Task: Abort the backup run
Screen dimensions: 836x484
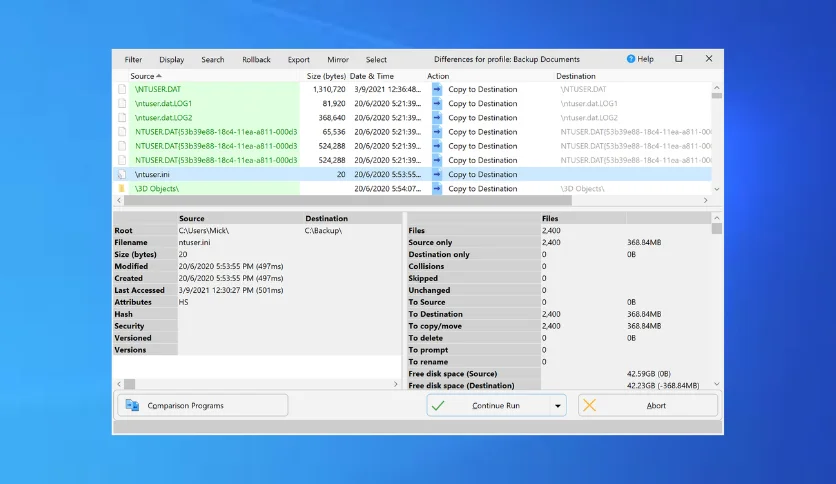Action: 648,406
